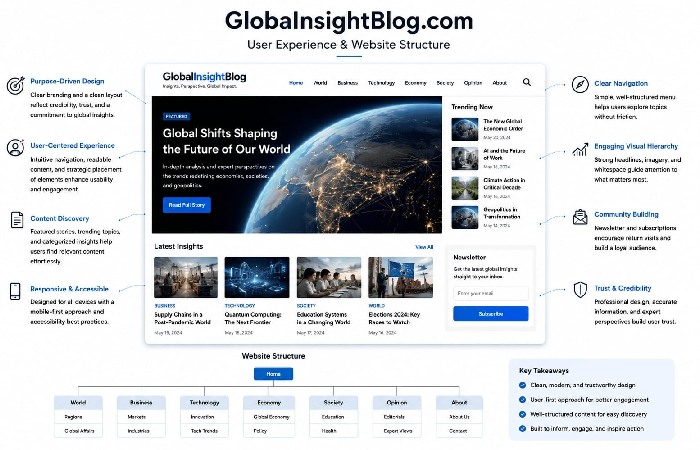Open the About nav menu item
This screenshot has height=450, width=700.
point(500,83)
